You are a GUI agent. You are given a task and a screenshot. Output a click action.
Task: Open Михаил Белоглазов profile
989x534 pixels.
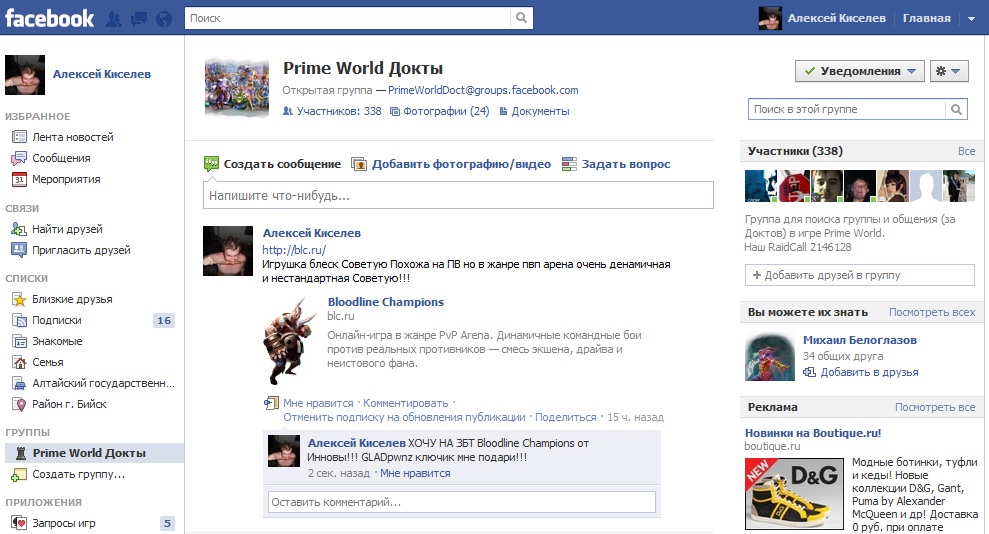[x=860, y=340]
